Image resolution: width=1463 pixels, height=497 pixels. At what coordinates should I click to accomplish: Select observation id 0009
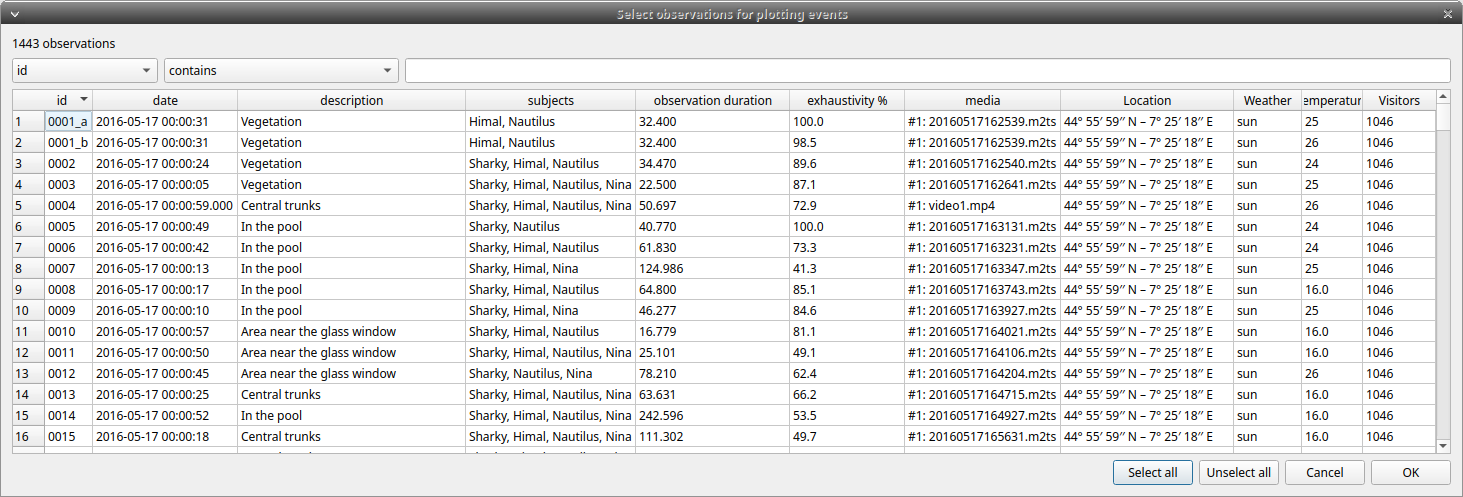68,310
